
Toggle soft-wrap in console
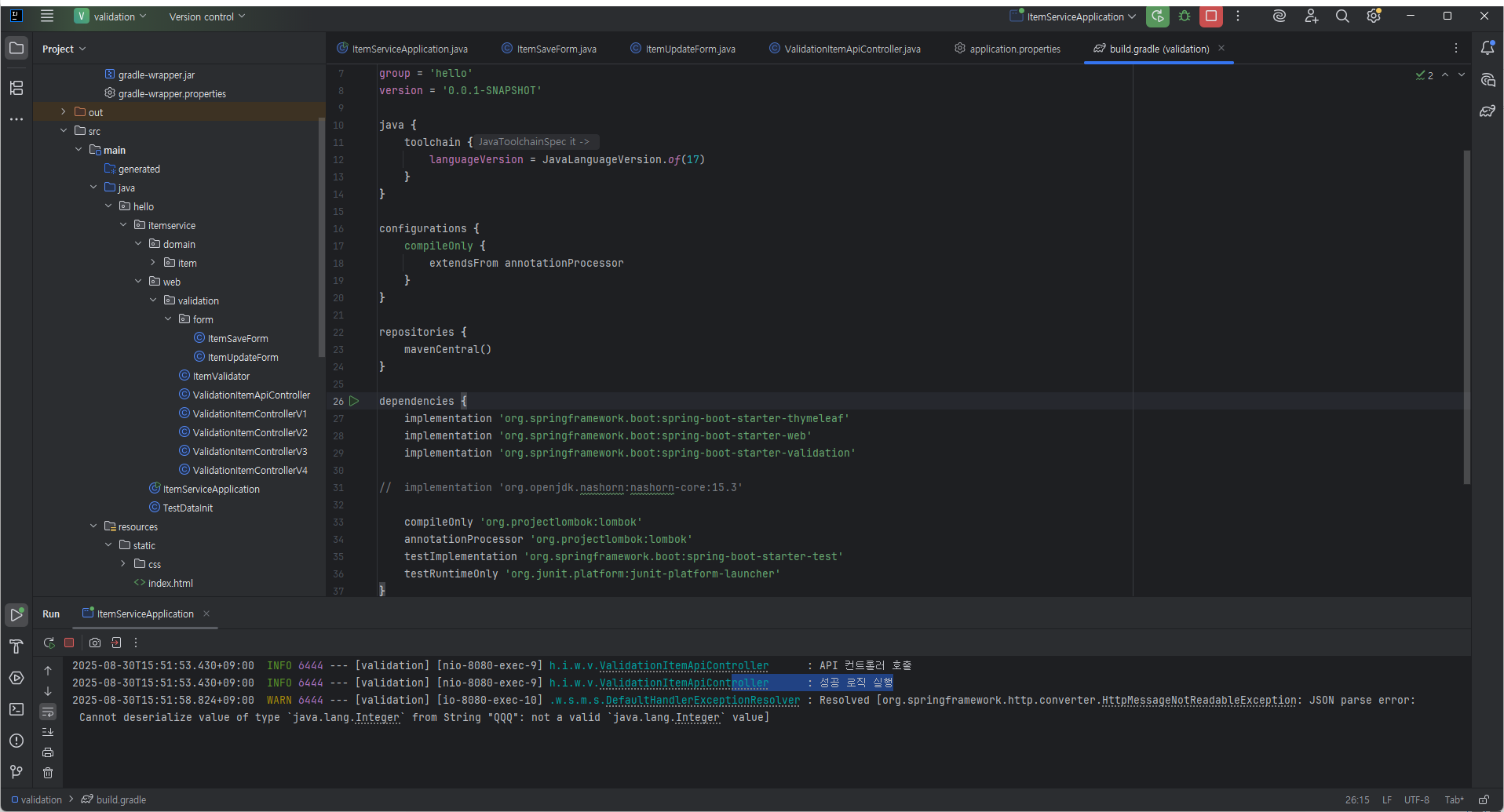[x=48, y=712]
